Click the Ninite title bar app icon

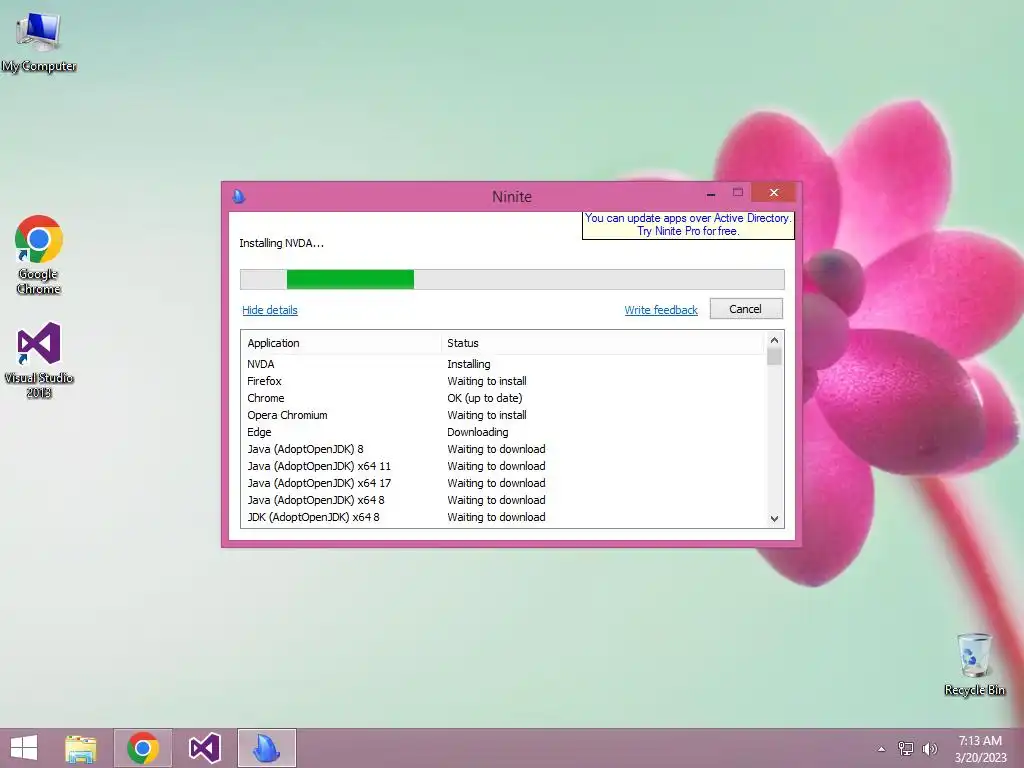pos(239,196)
